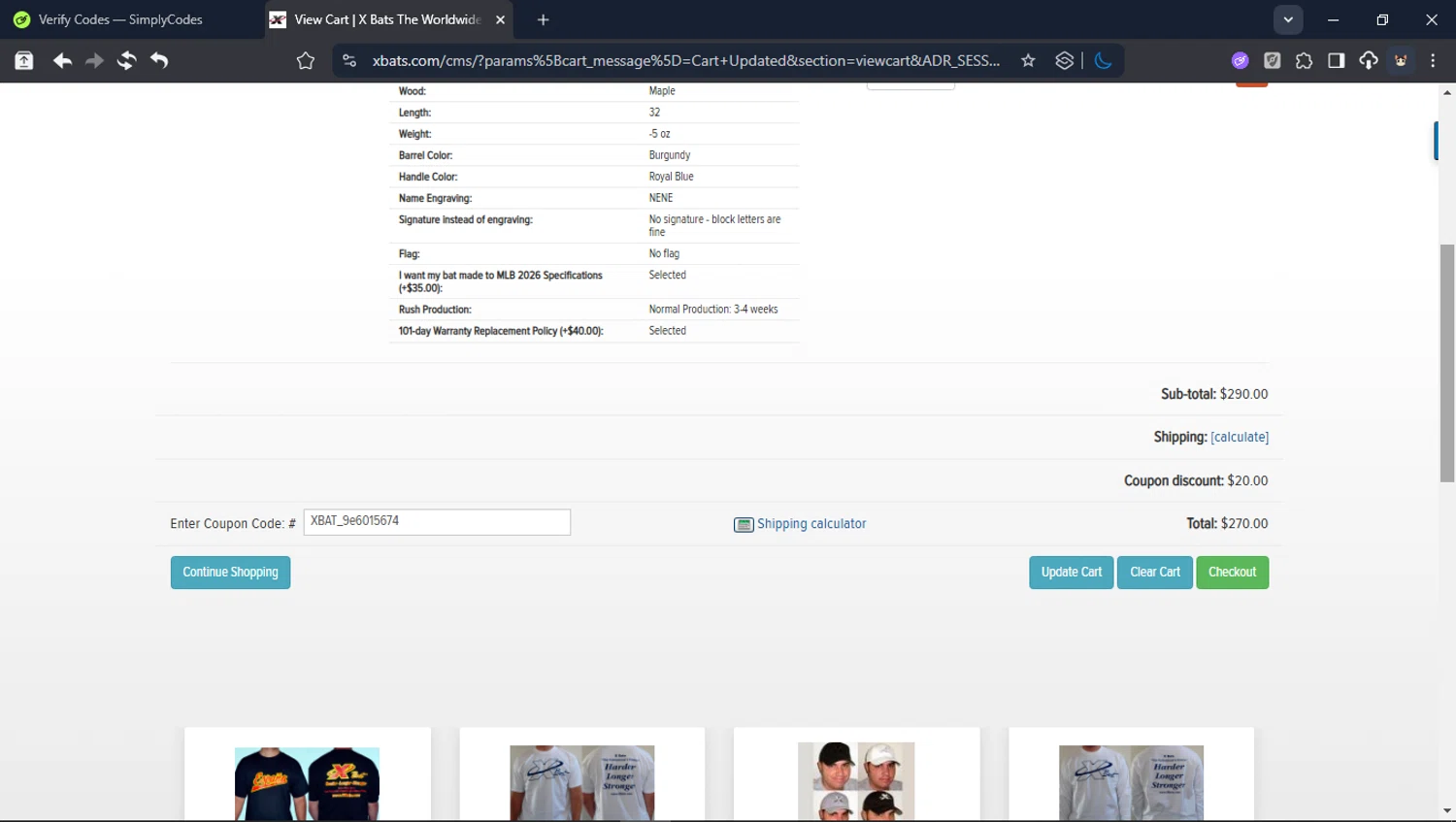Click the No flag value
The width and height of the screenshot is (1456, 822).
[x=664, y=254]
